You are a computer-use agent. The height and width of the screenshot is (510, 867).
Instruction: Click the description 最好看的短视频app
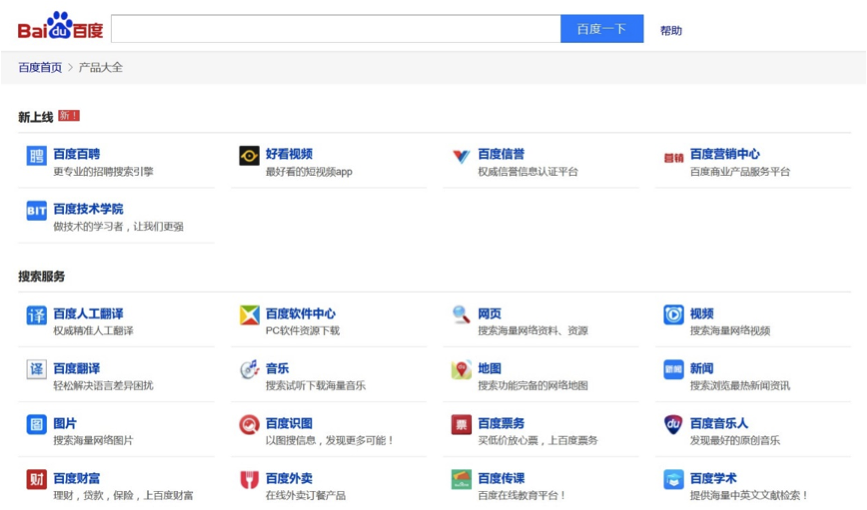pos(309,171)
